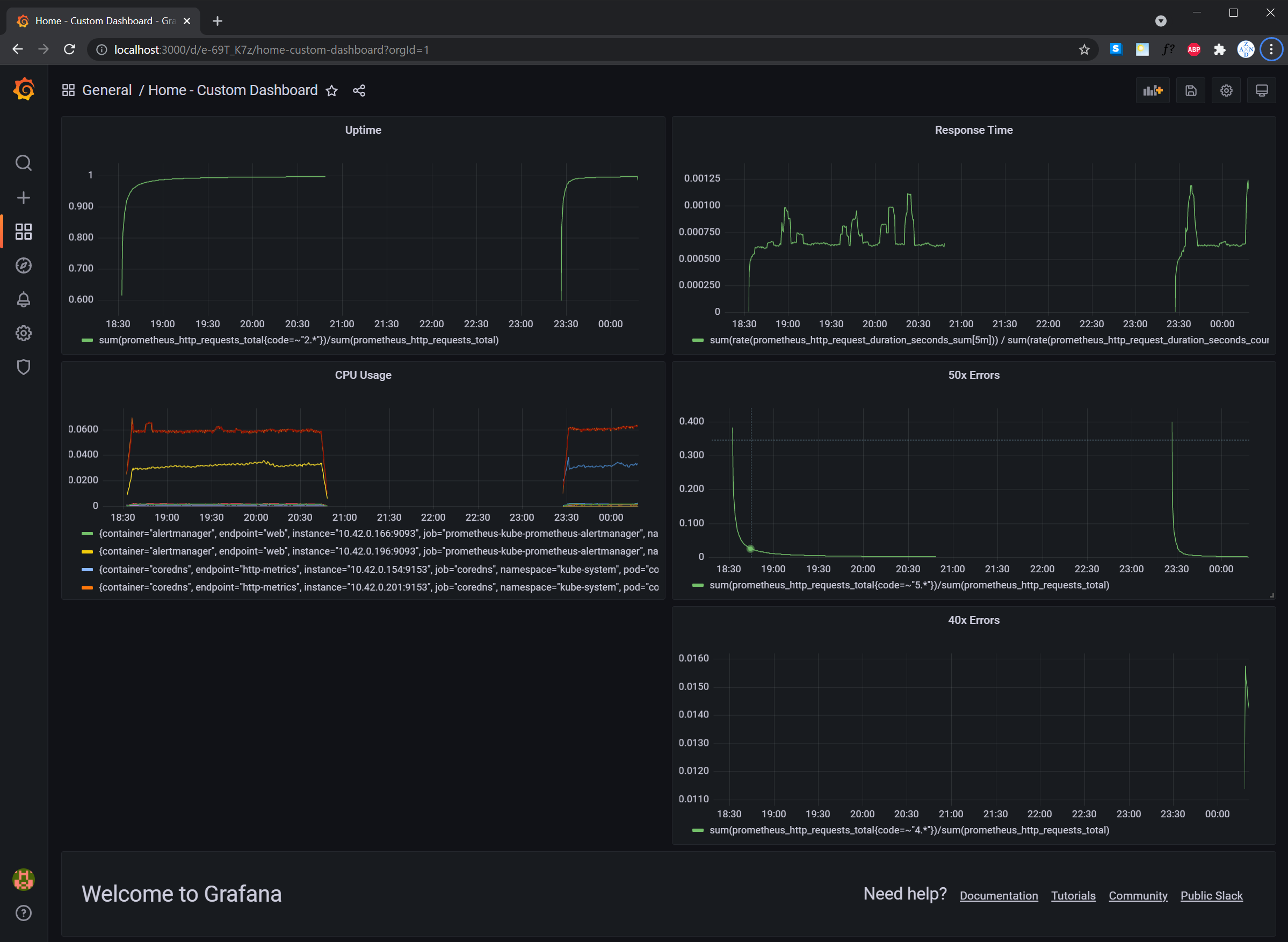Open the Explore compass icon

tap(24, 265)
